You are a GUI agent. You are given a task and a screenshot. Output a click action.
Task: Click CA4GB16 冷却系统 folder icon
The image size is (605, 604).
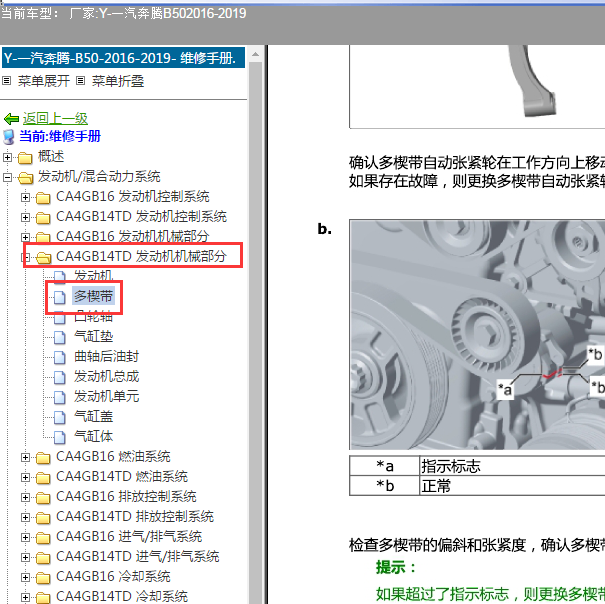coord(43,578)
